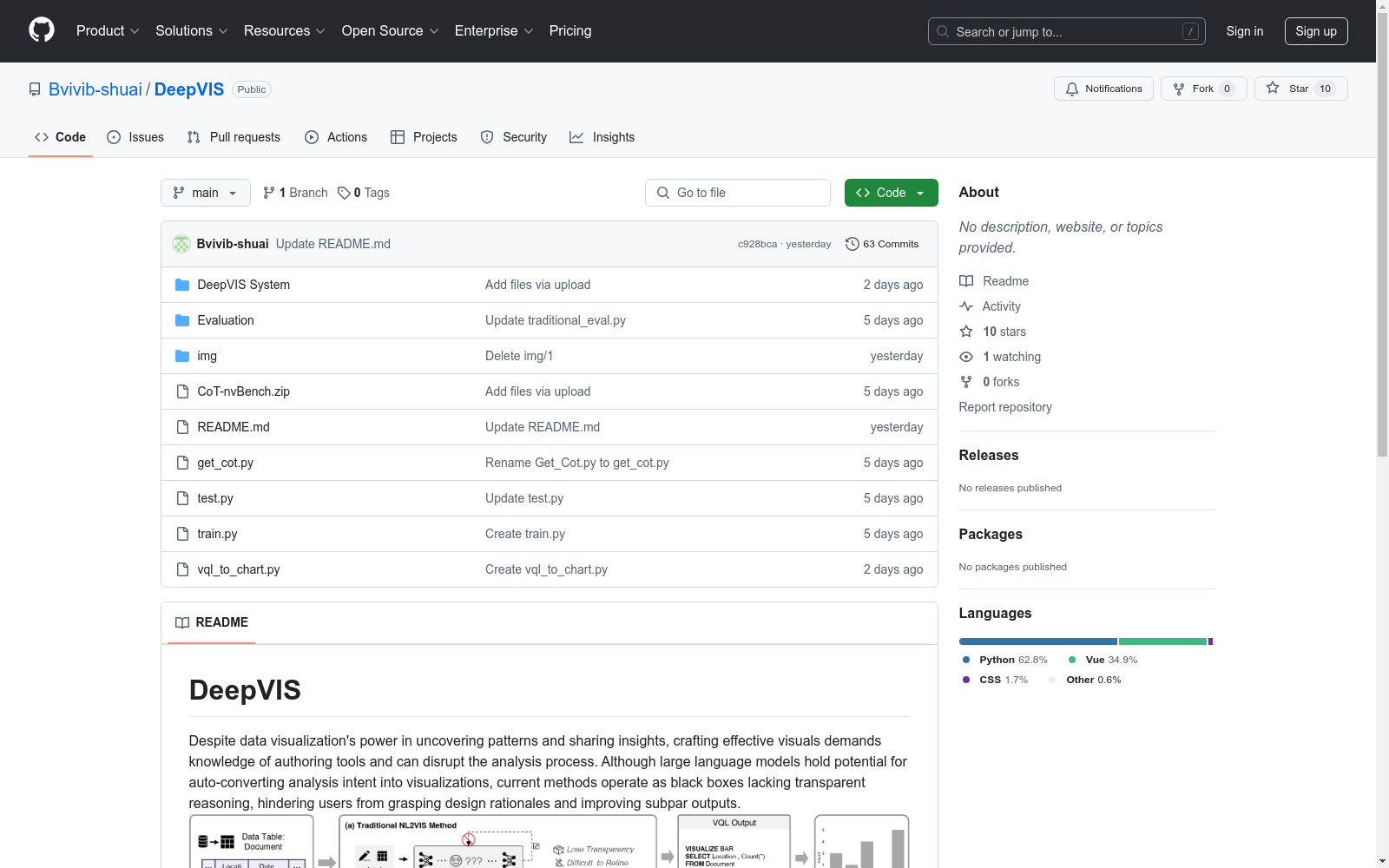Open the Actions tab

pos(336,137)
